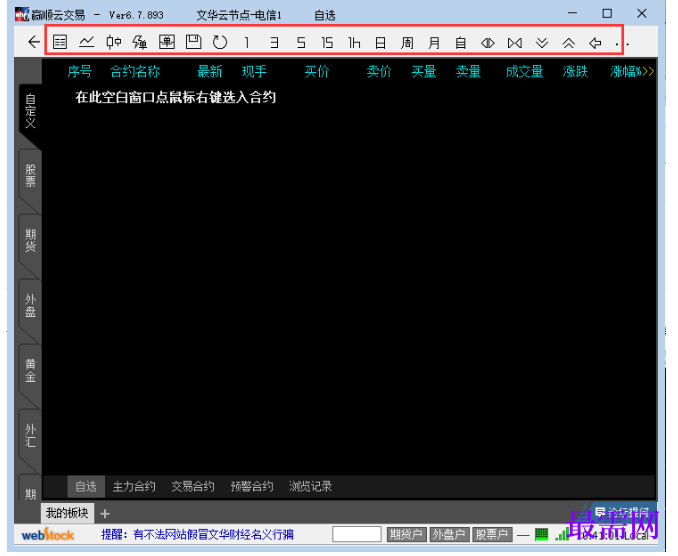
Task: Click the 期货户 account button
Action: (406, 535)
